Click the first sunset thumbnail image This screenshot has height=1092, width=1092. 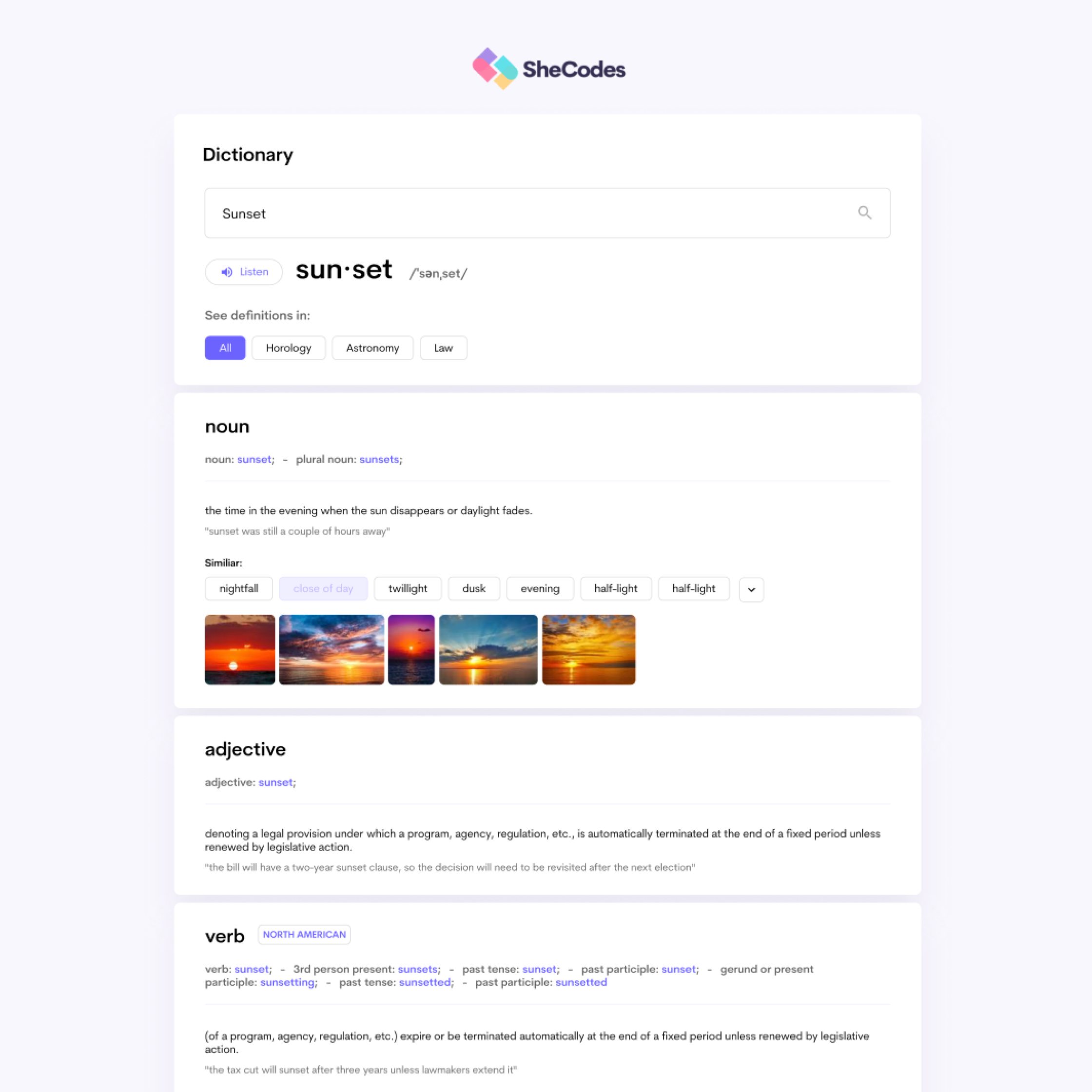tap(239, 649)
